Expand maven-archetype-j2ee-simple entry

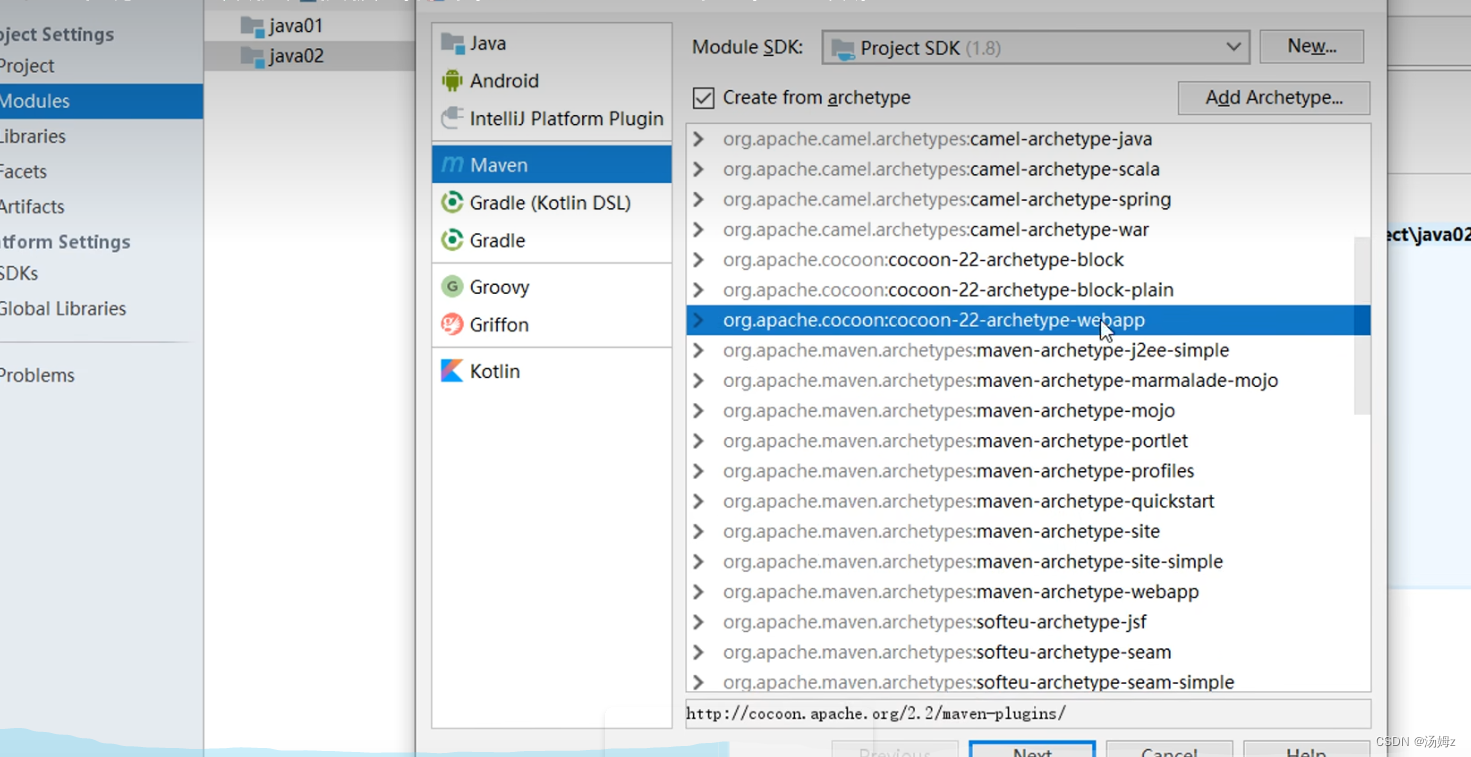[699, 350]
